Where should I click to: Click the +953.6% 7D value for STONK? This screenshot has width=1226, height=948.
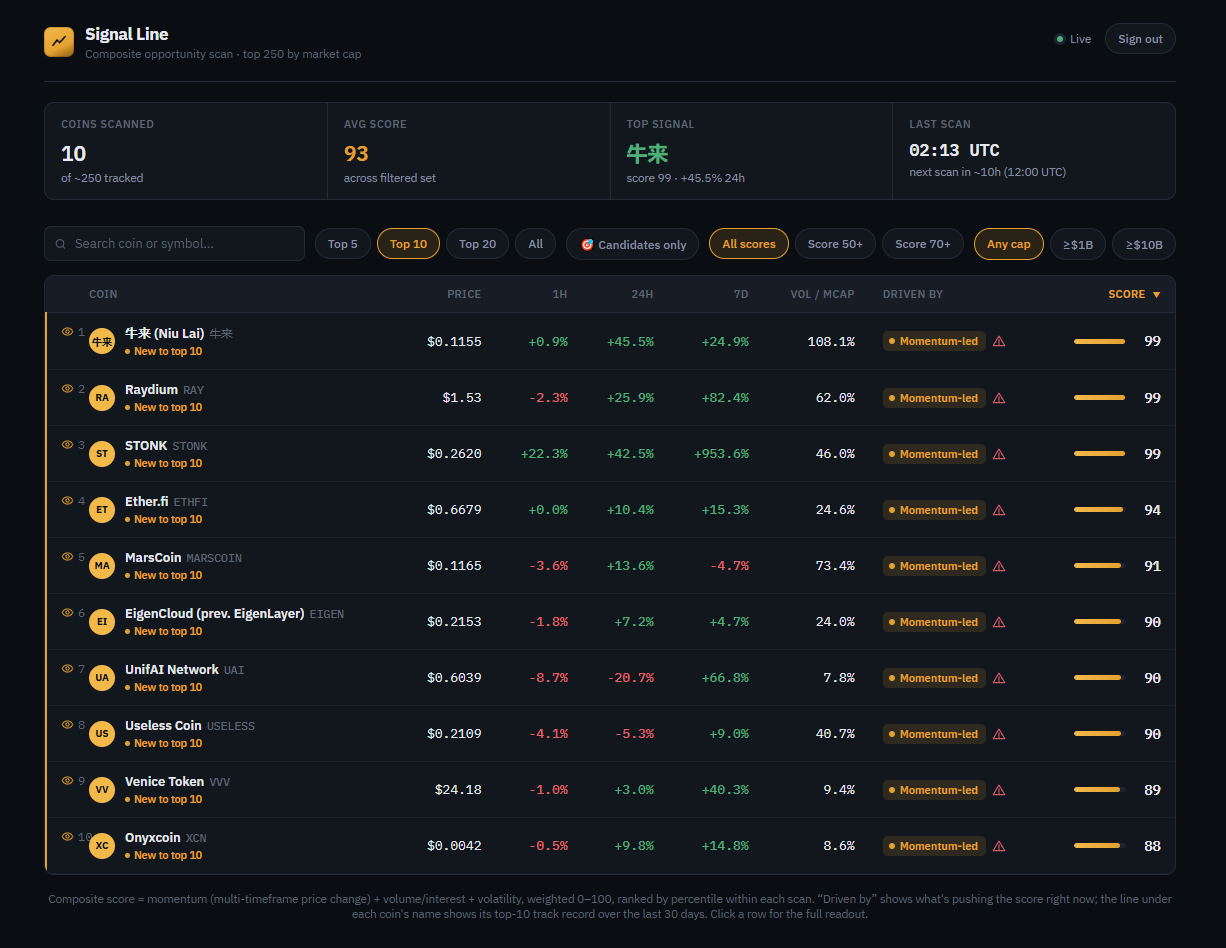pyautogui.click(x=721, y=454)
